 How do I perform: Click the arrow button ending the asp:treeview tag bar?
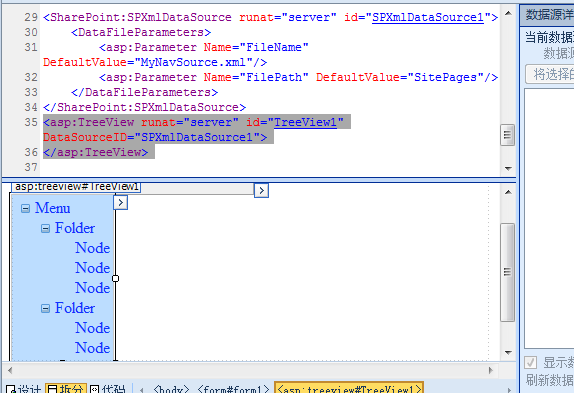click(261, 190)
